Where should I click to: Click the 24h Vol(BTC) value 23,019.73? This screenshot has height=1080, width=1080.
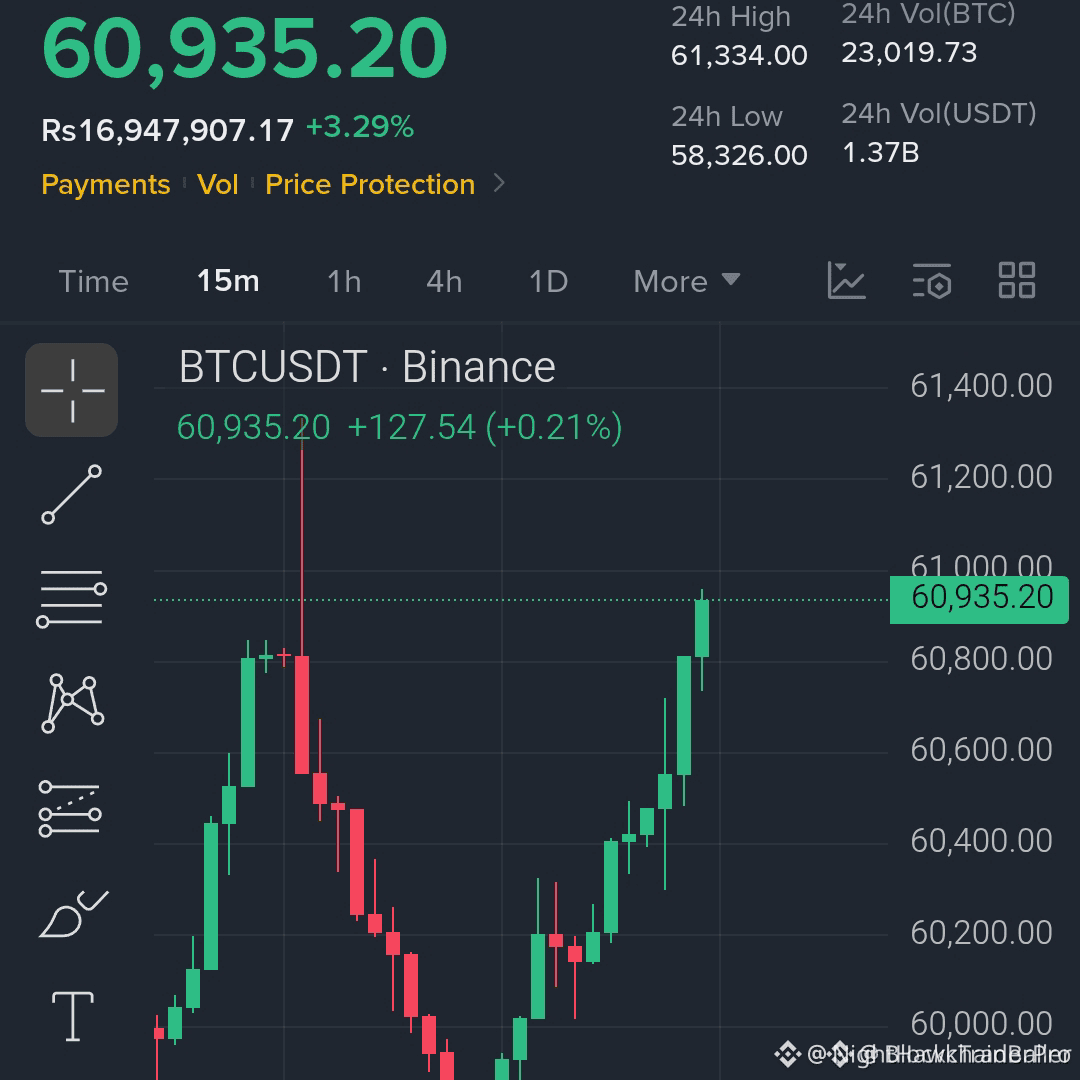[x=909, y=52]
